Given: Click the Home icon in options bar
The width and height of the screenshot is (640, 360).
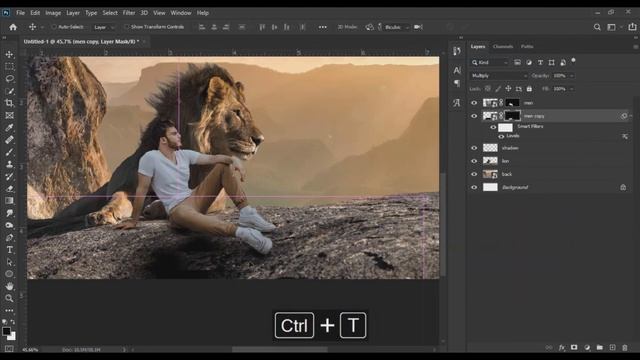Looking at the screenshot, I should pyautogui.click(x=13, y=27).
